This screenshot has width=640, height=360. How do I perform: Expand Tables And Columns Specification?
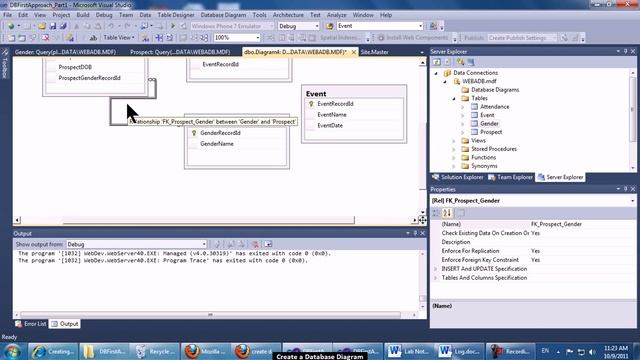coord(436,278)
